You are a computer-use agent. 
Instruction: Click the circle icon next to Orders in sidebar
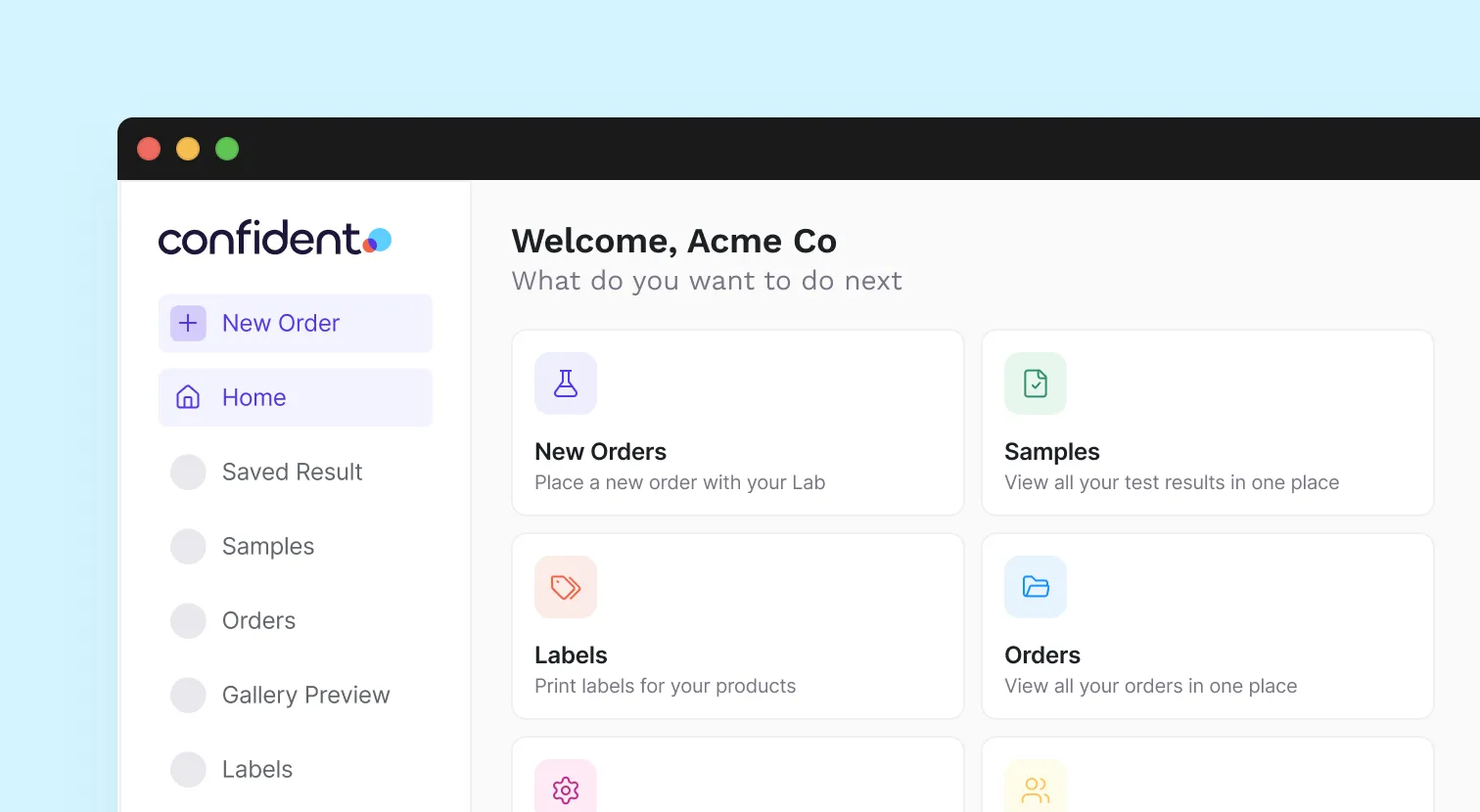[188, 620]
